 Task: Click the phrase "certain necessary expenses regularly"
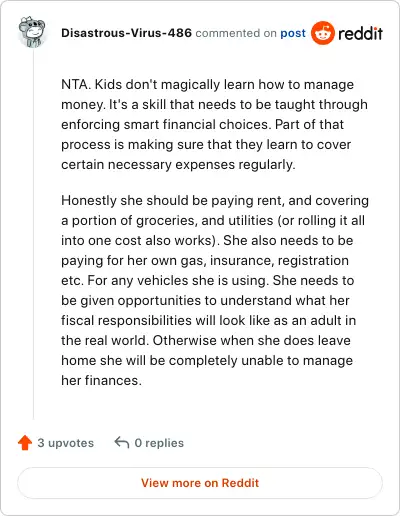[x=178, y=164]
